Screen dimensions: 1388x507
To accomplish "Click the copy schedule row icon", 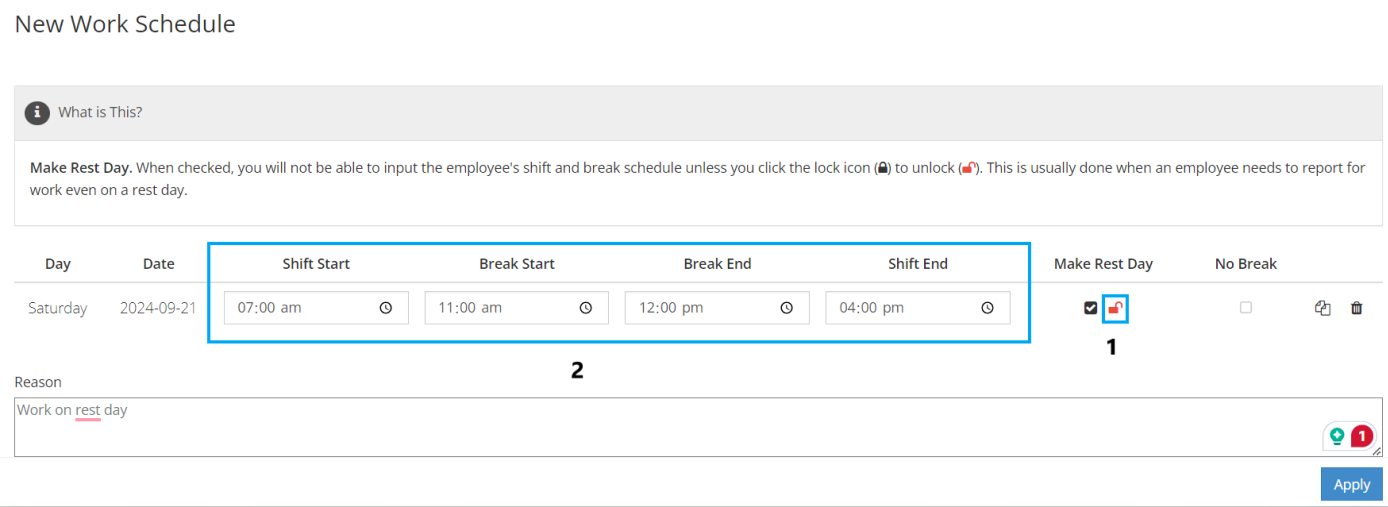I will 1322,308.
